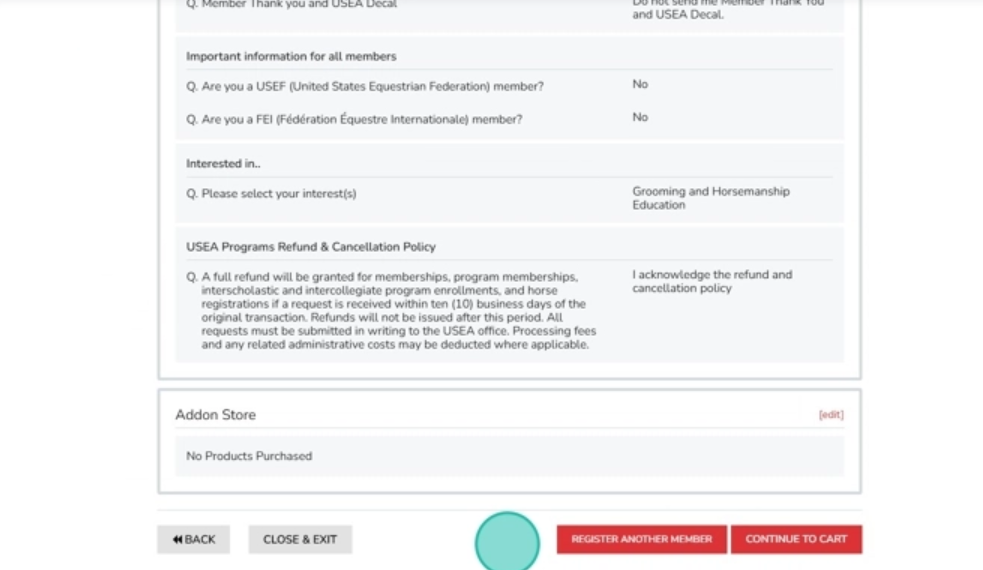Click the BACK button

click(193, 539)
